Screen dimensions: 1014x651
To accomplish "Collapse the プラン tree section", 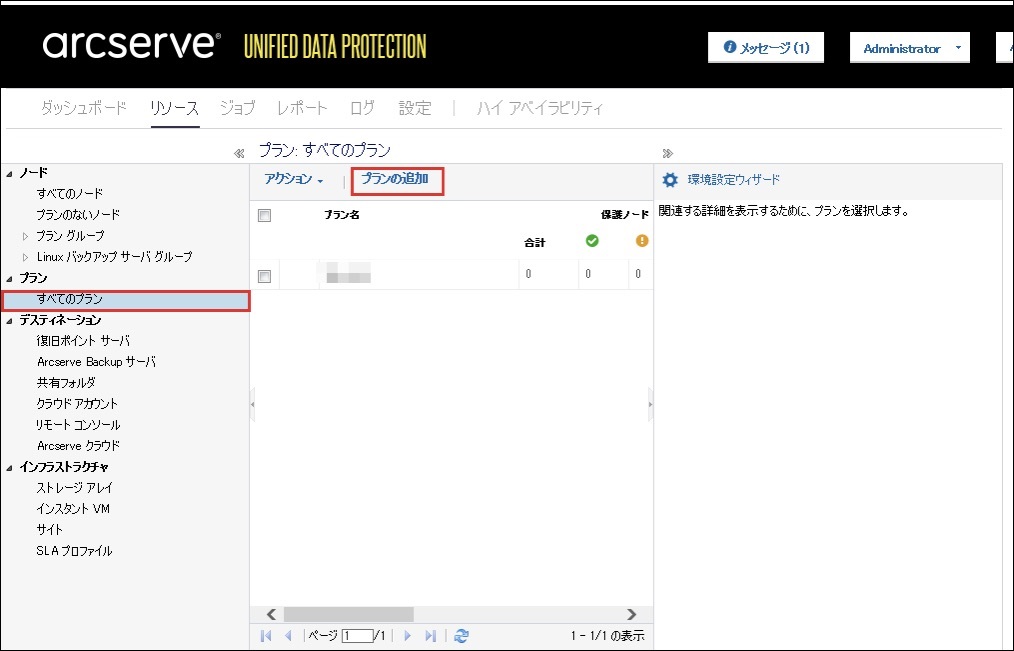I will (x=9, y=279).
